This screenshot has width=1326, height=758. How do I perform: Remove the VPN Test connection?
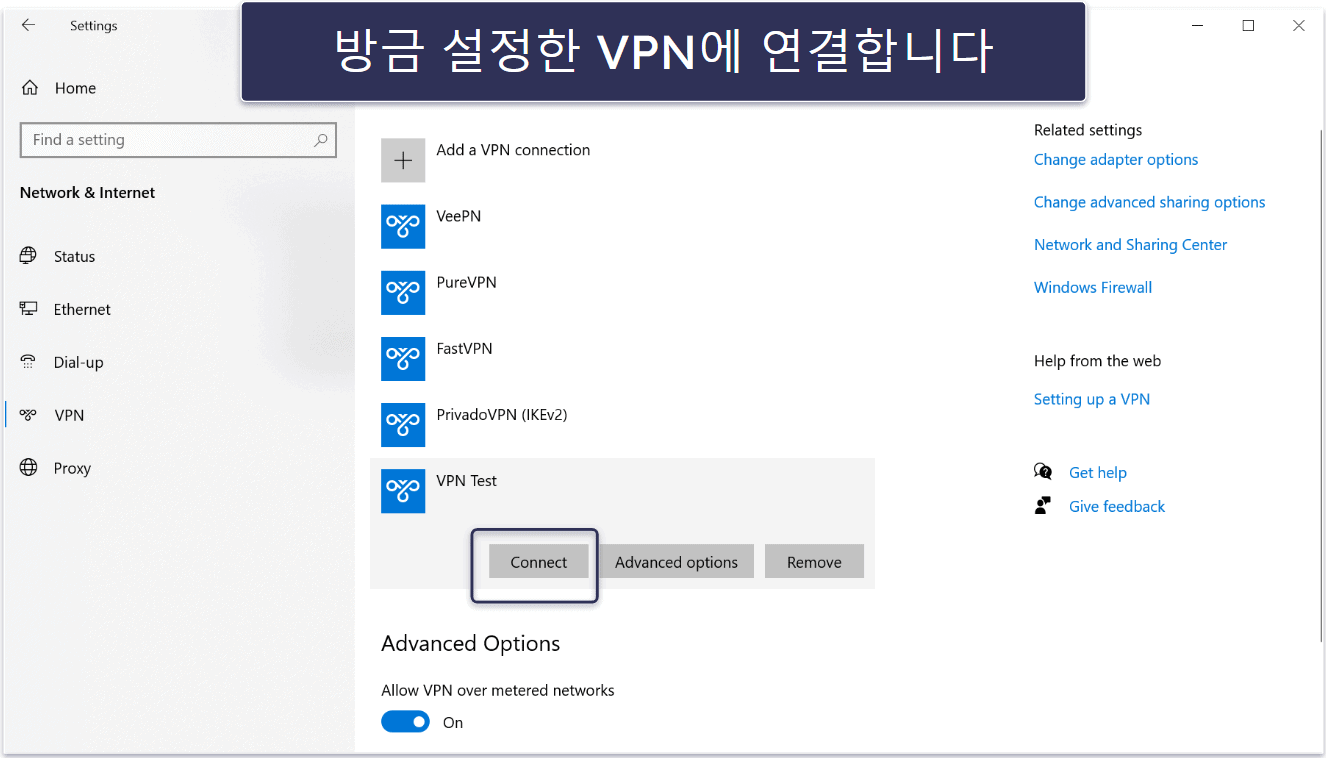coord(814,562)
